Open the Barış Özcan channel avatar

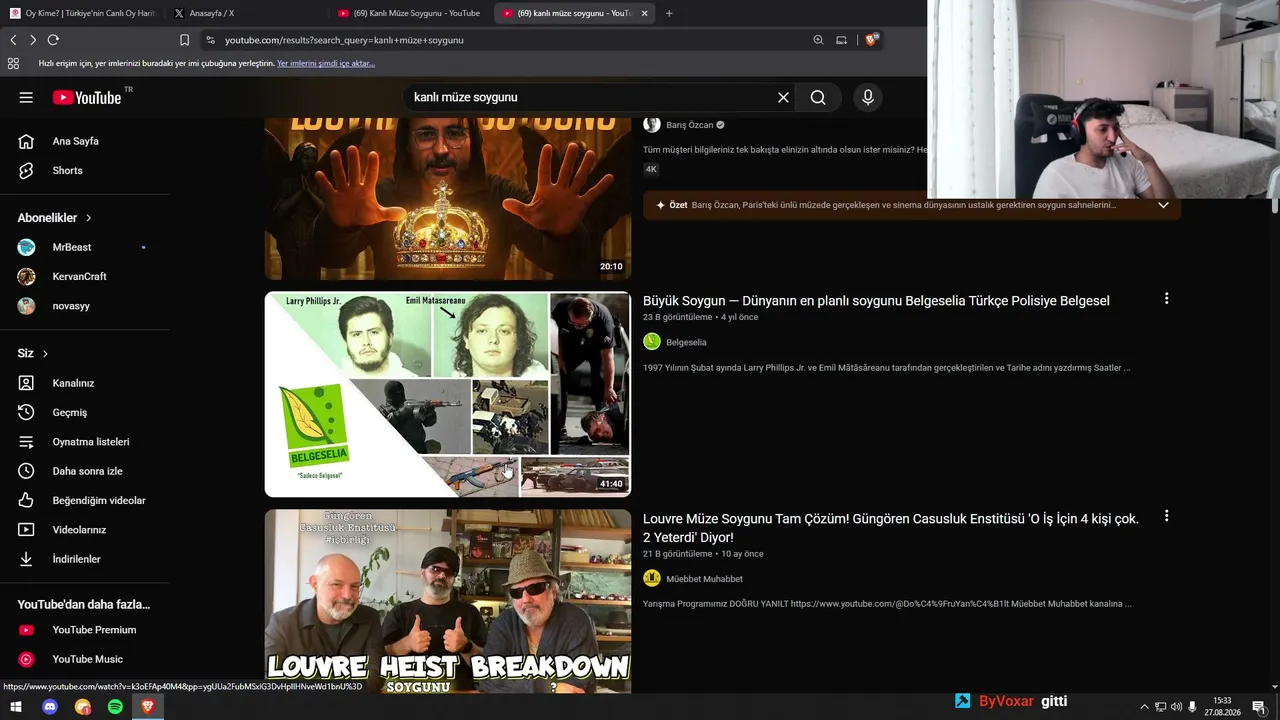click(652, 125)
